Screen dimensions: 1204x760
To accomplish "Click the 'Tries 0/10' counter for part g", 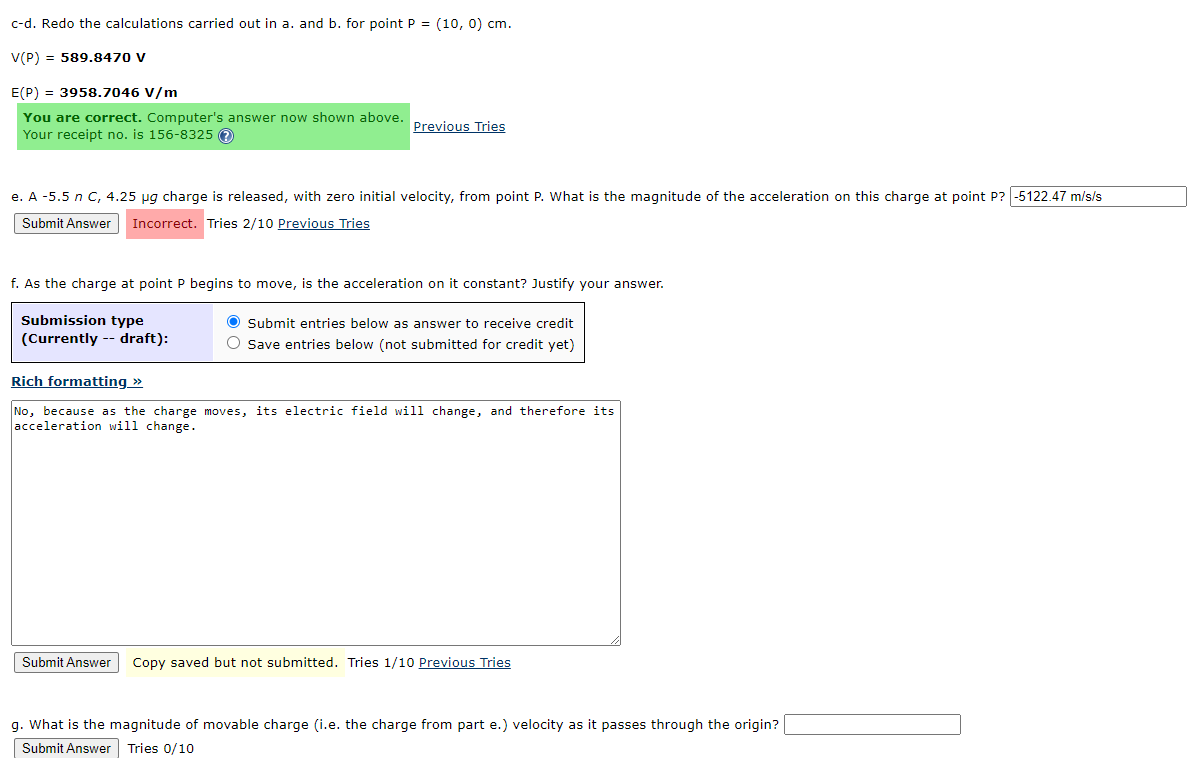I will (160, 747).
